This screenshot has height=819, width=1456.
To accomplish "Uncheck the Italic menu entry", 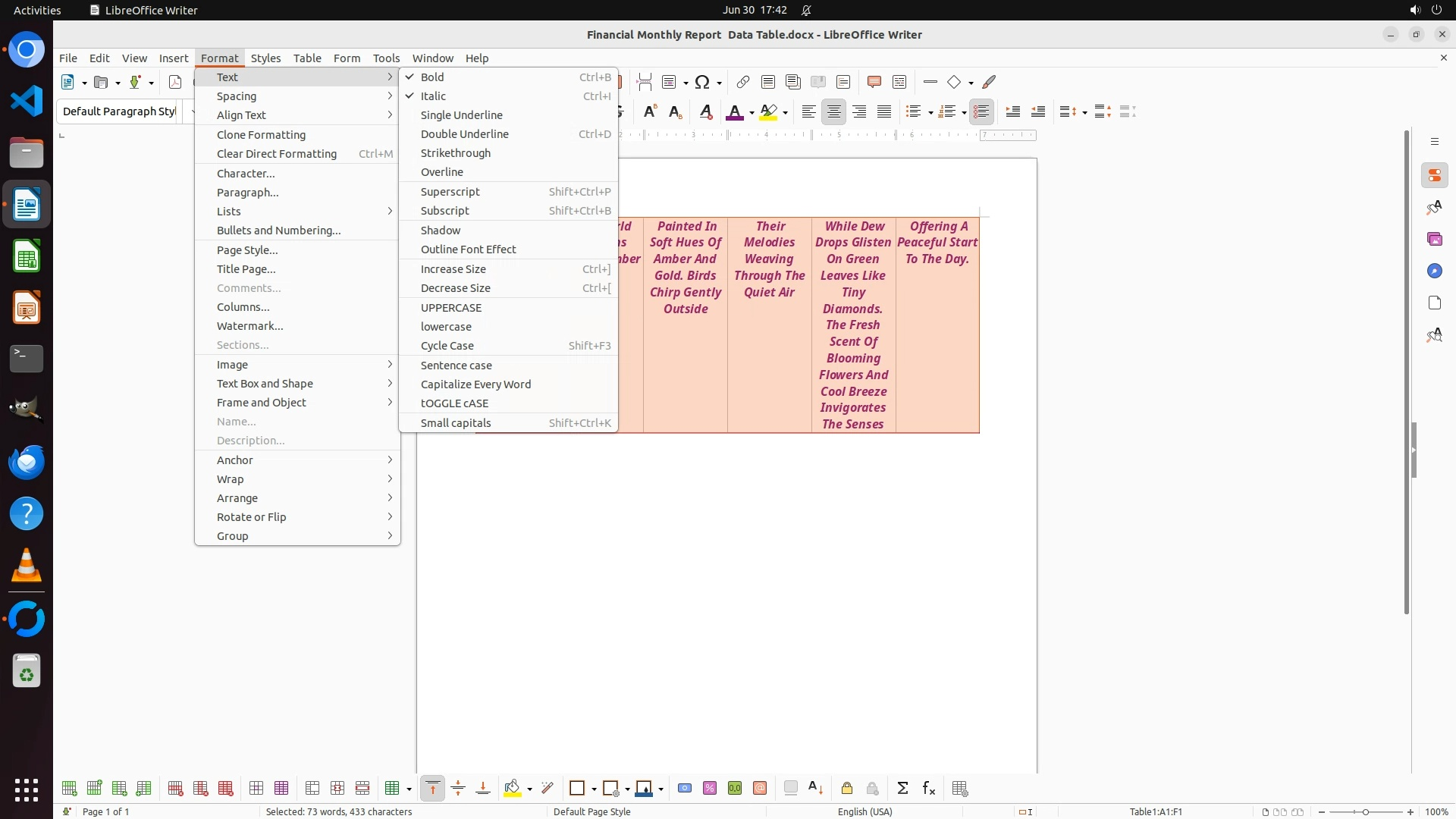I will pos(433,96).
